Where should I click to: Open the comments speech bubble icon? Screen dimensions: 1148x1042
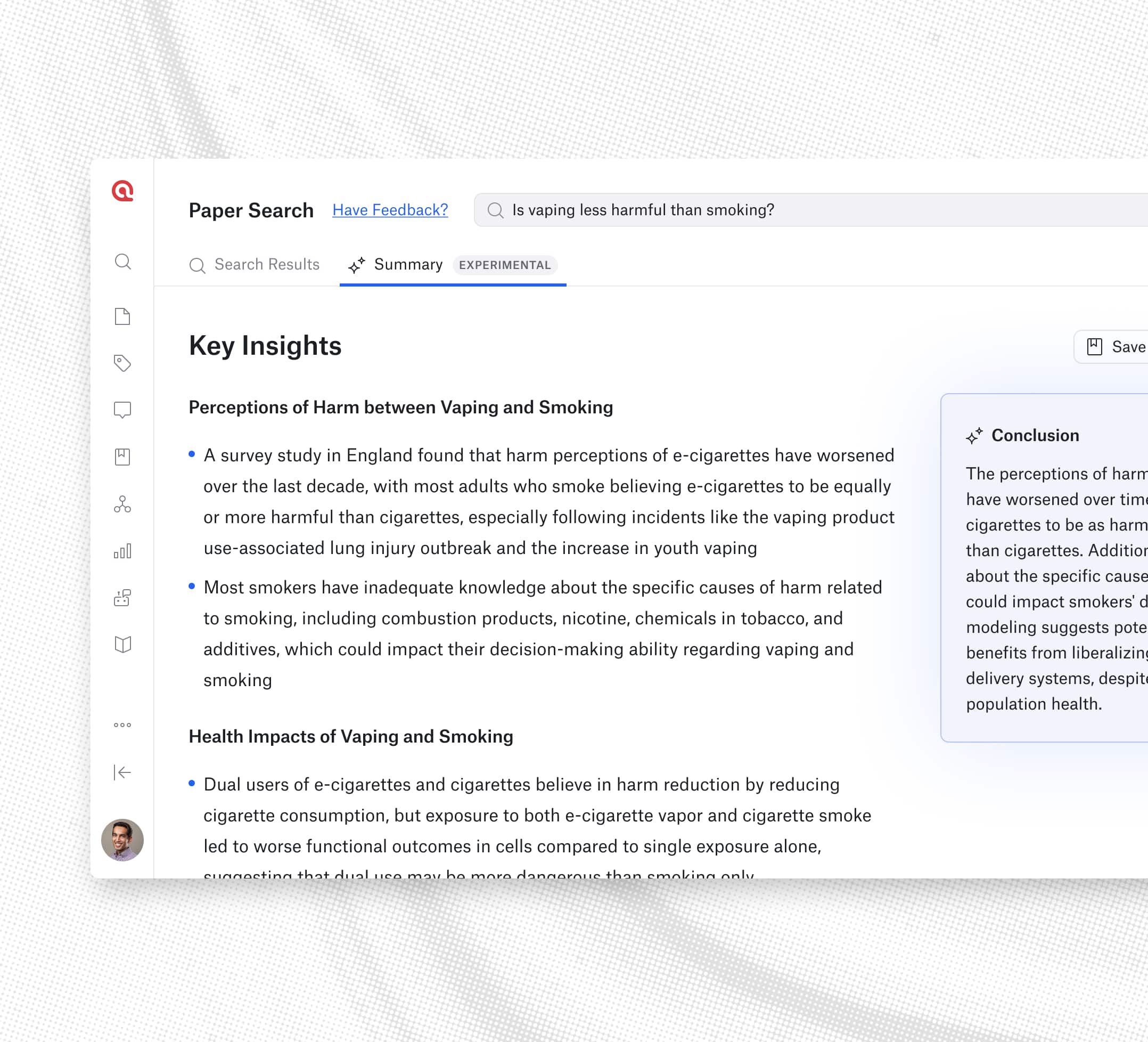122,410
